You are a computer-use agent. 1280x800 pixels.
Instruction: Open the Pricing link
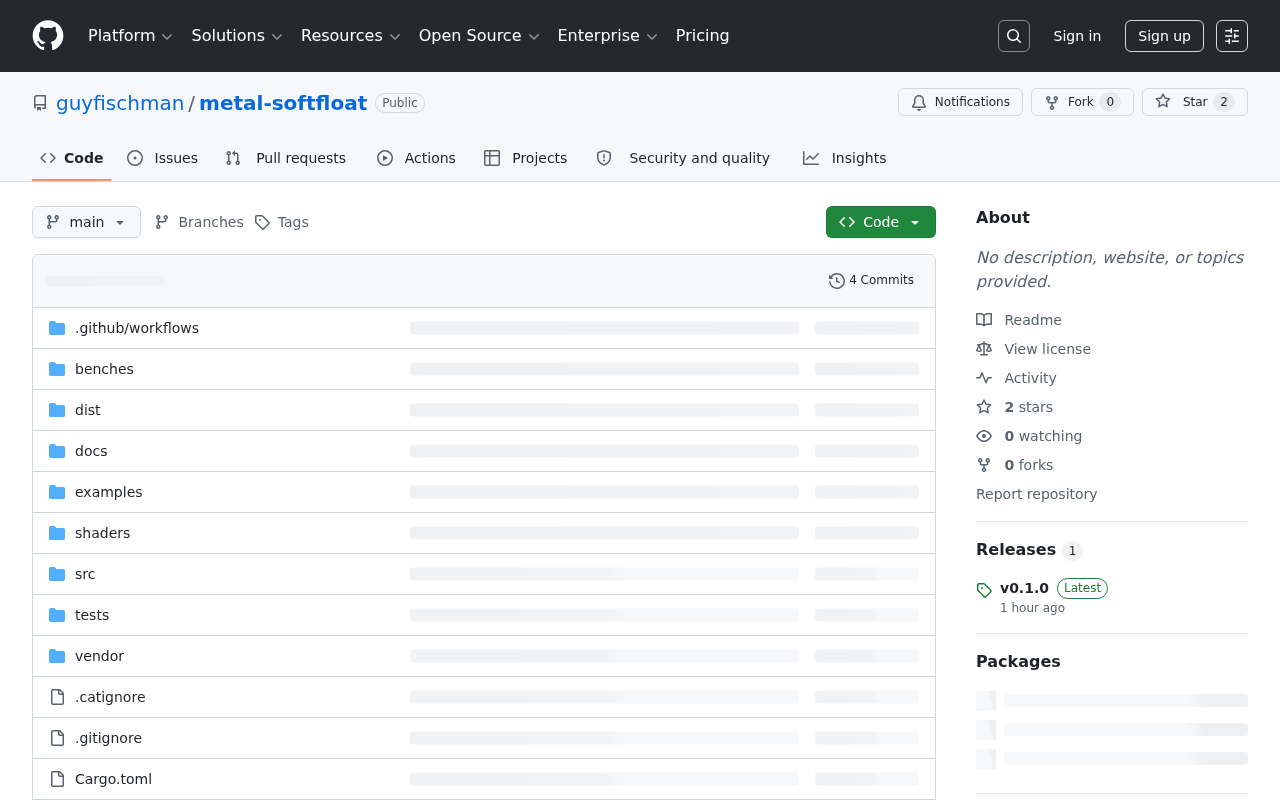click(703, 36)
